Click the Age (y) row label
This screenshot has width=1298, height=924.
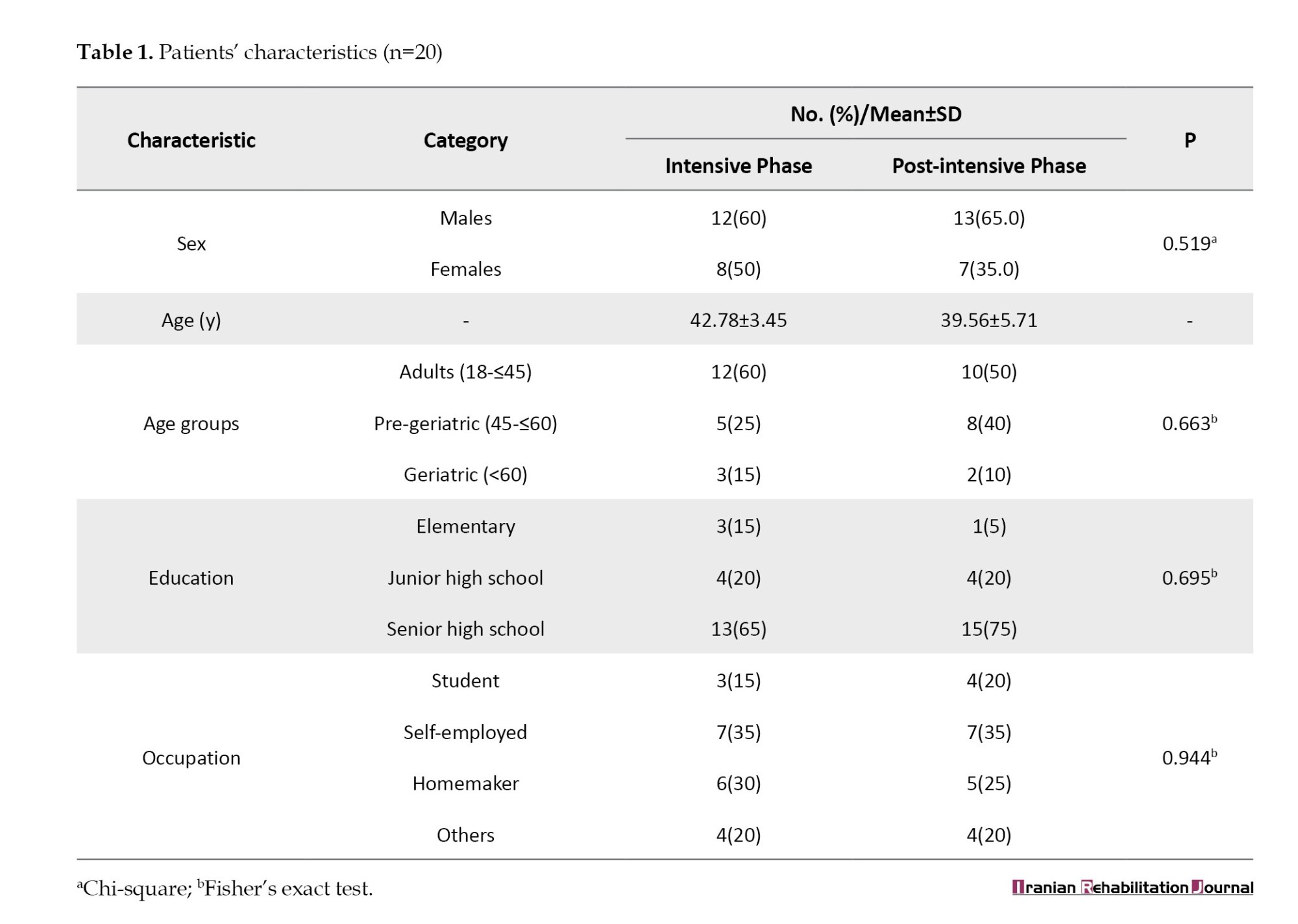(191, 321)
